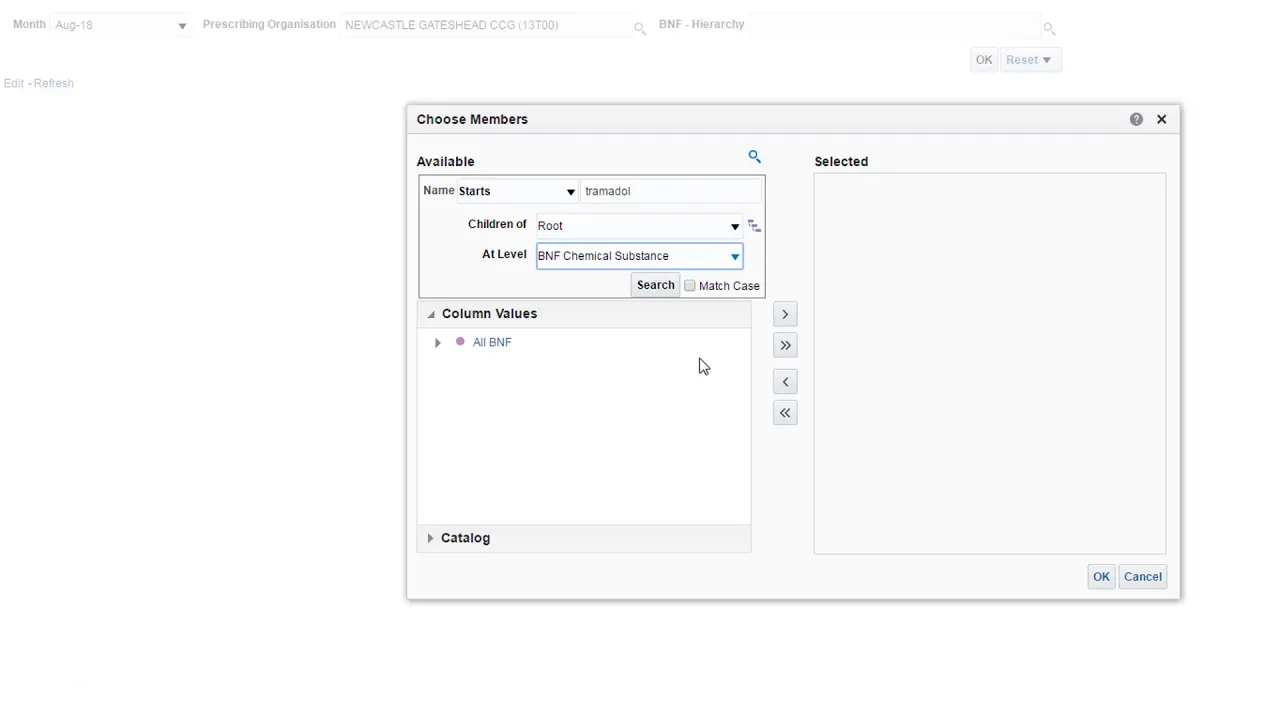Screen dimensions: 1280x720
Task: Click inside the Selected members list box
Action: pos(990,364)
